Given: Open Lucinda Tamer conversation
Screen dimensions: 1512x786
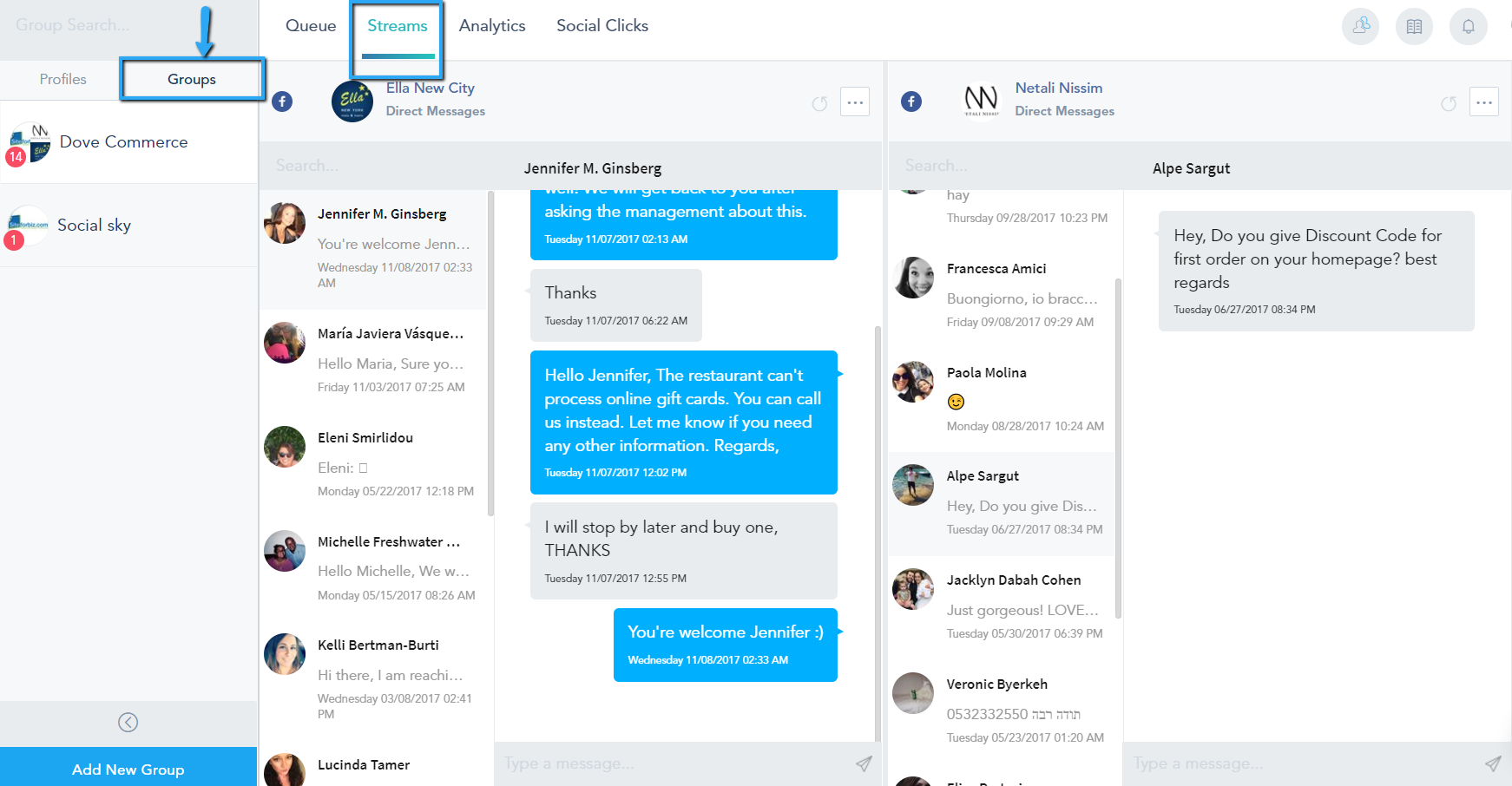Looking at the screenshot, I should tap(373, 765).
